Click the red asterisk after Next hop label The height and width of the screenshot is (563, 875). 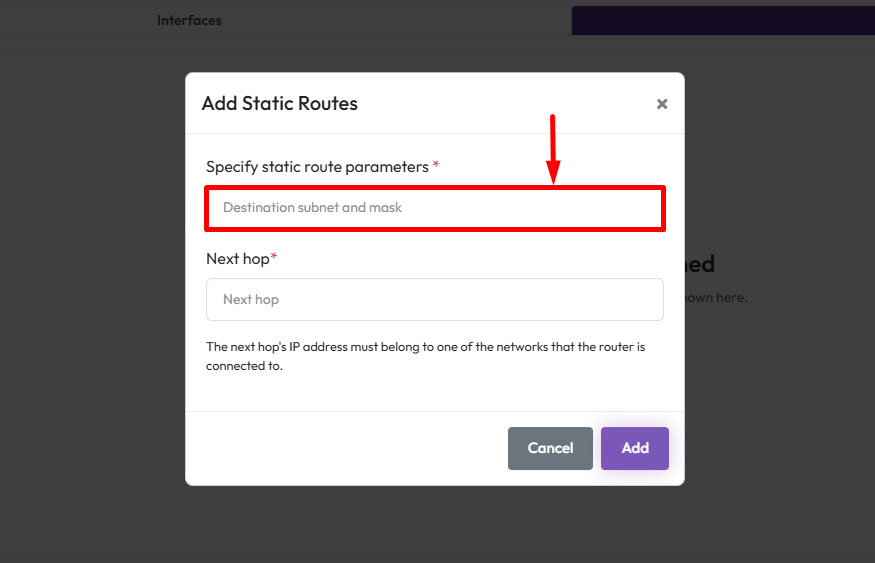[x=274, y=258]
